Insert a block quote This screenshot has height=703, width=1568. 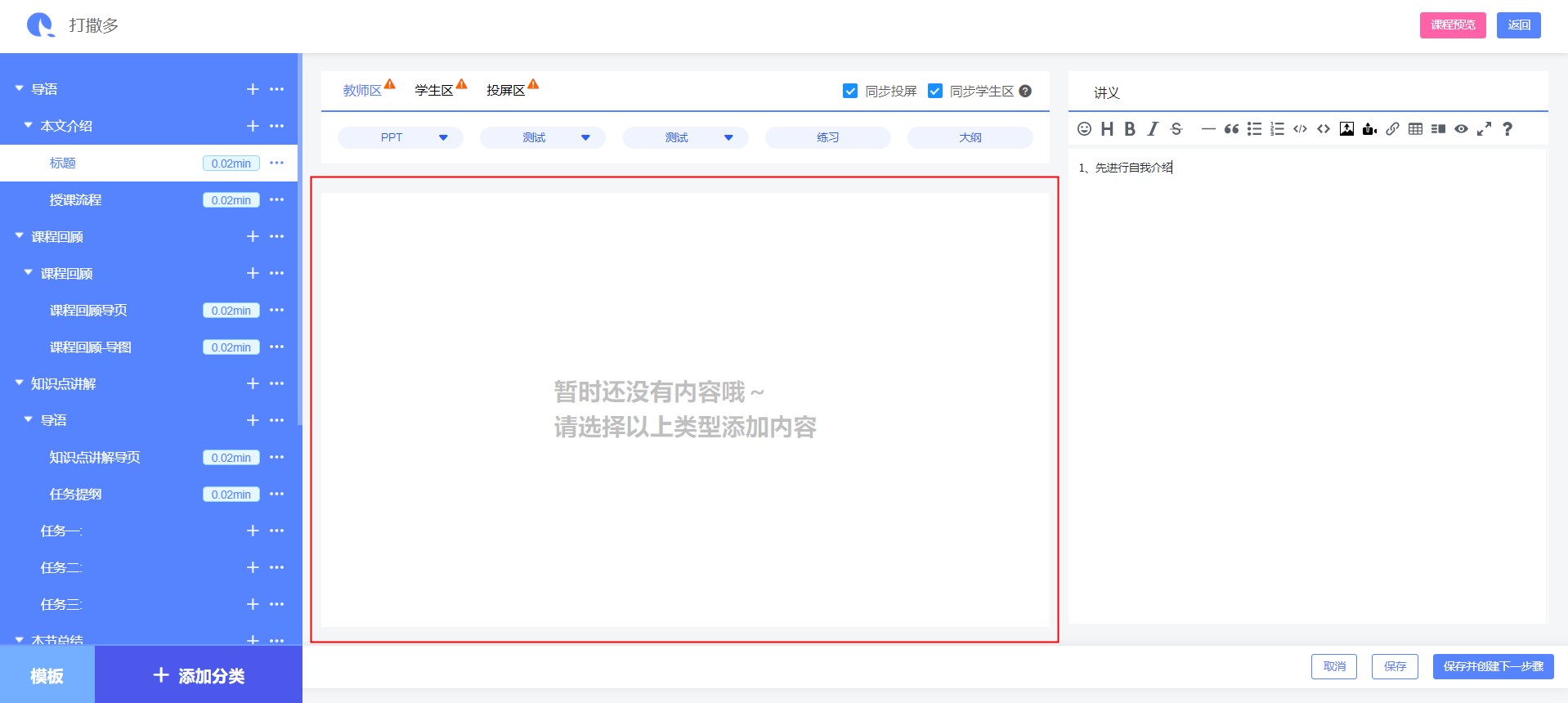[x=1231, y=128]
